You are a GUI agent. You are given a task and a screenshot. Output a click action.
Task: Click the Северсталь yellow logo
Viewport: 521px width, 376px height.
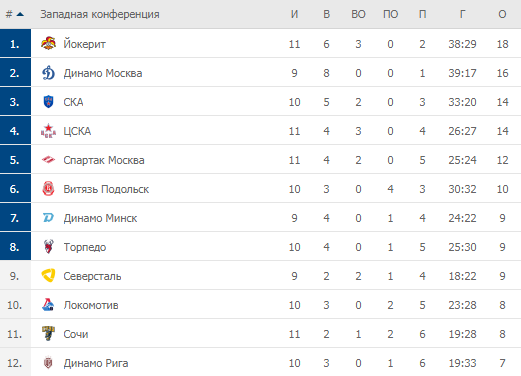coord(48,276)
